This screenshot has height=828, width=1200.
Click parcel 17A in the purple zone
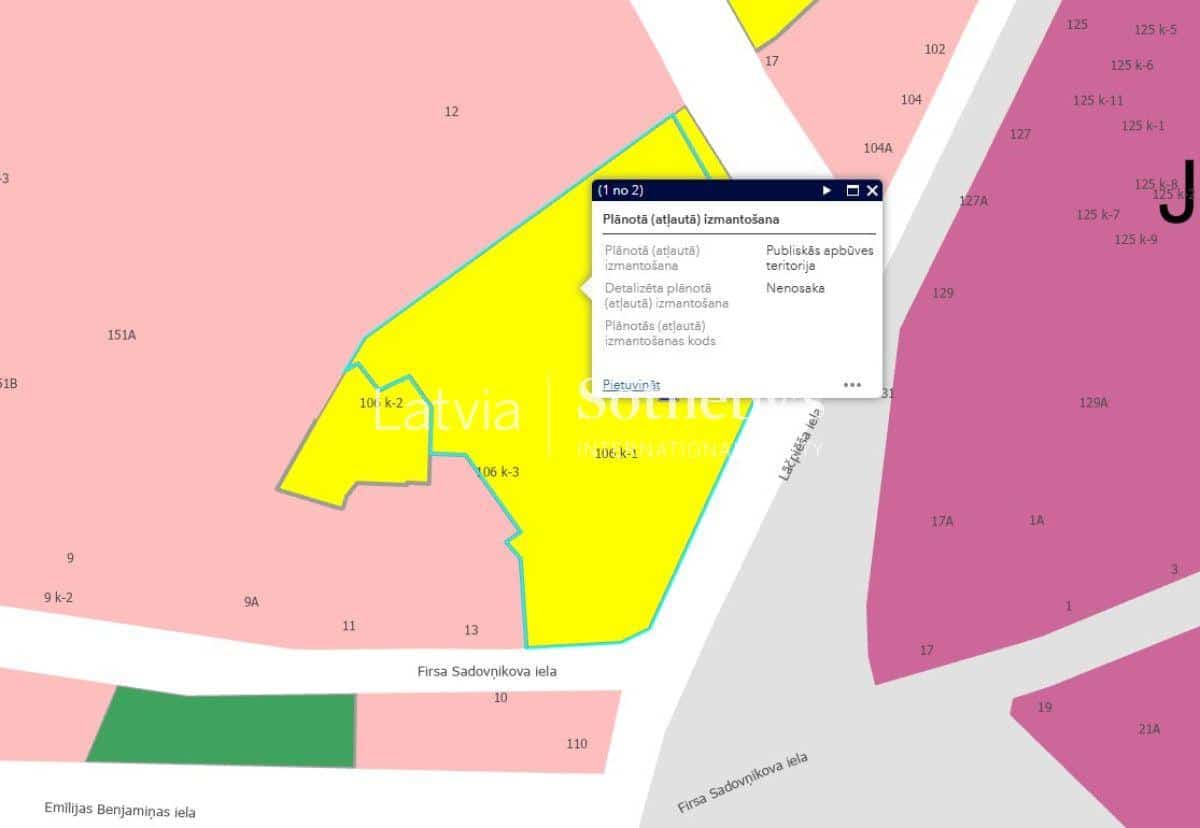(x=942, y=521)
